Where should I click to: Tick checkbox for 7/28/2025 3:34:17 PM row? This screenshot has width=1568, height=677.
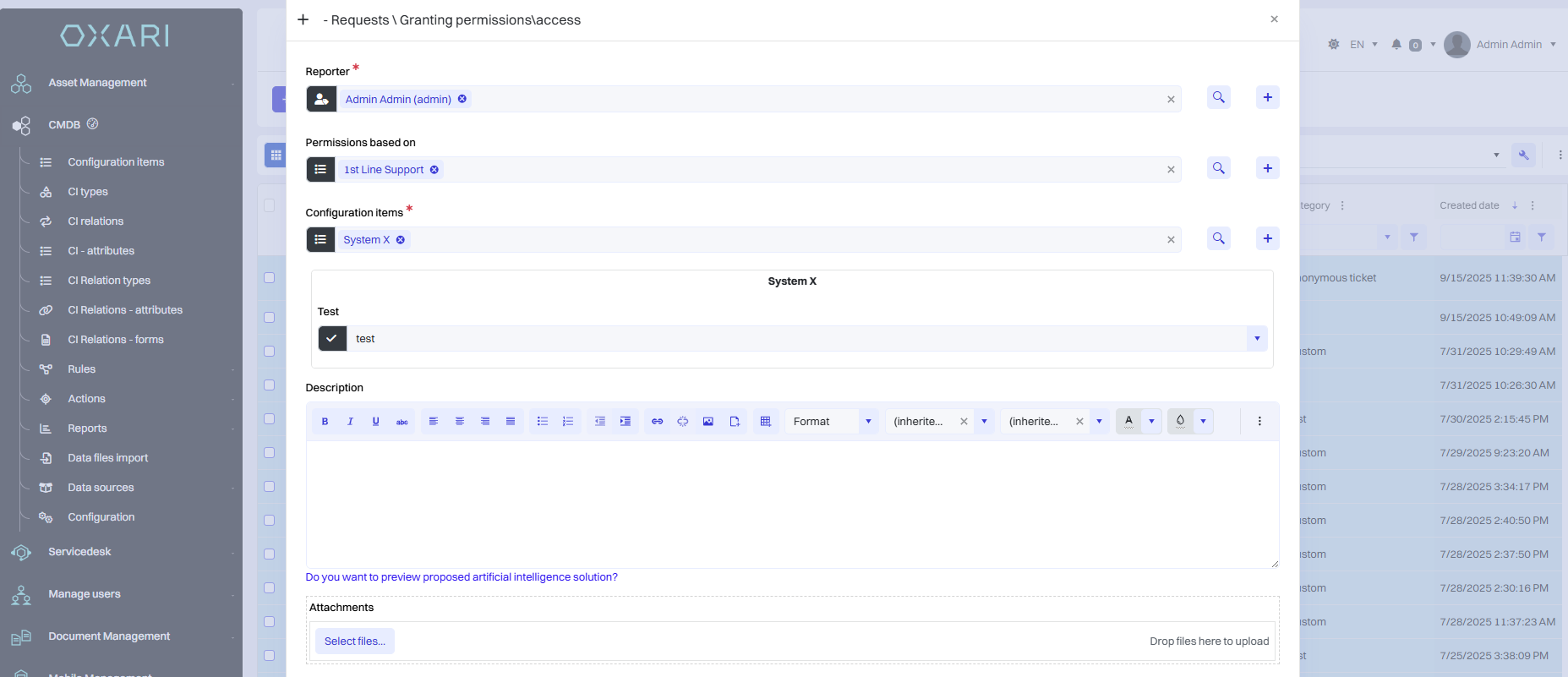coord(269,487)
